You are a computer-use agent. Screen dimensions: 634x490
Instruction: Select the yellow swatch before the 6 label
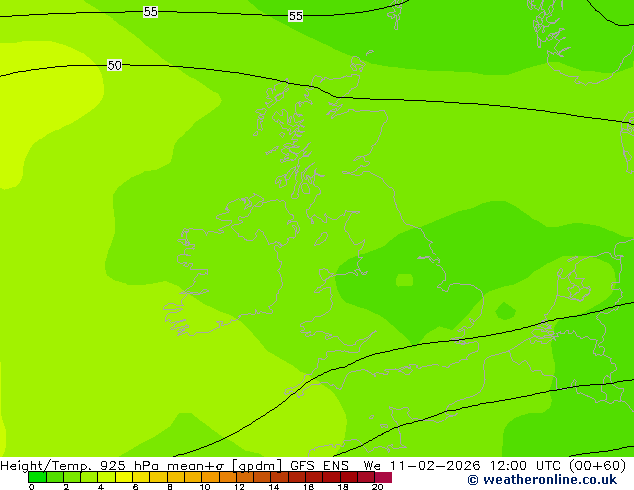[124, 477]
